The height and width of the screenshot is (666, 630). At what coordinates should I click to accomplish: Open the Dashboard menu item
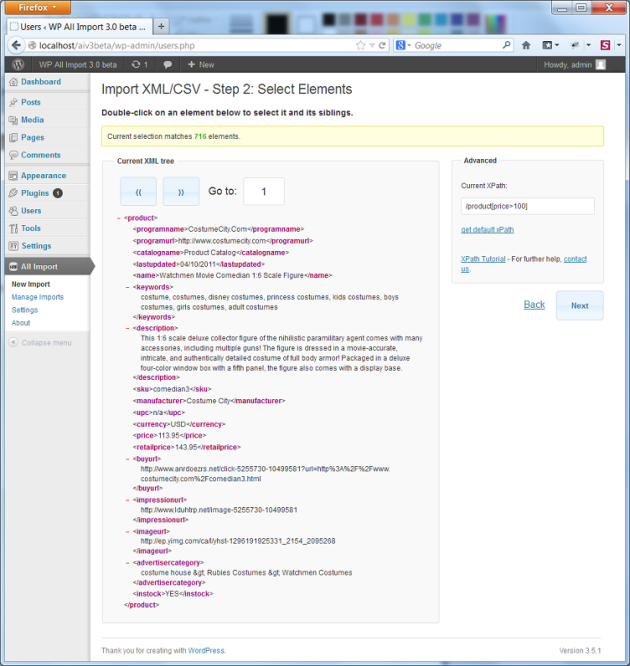pos(41,82)
